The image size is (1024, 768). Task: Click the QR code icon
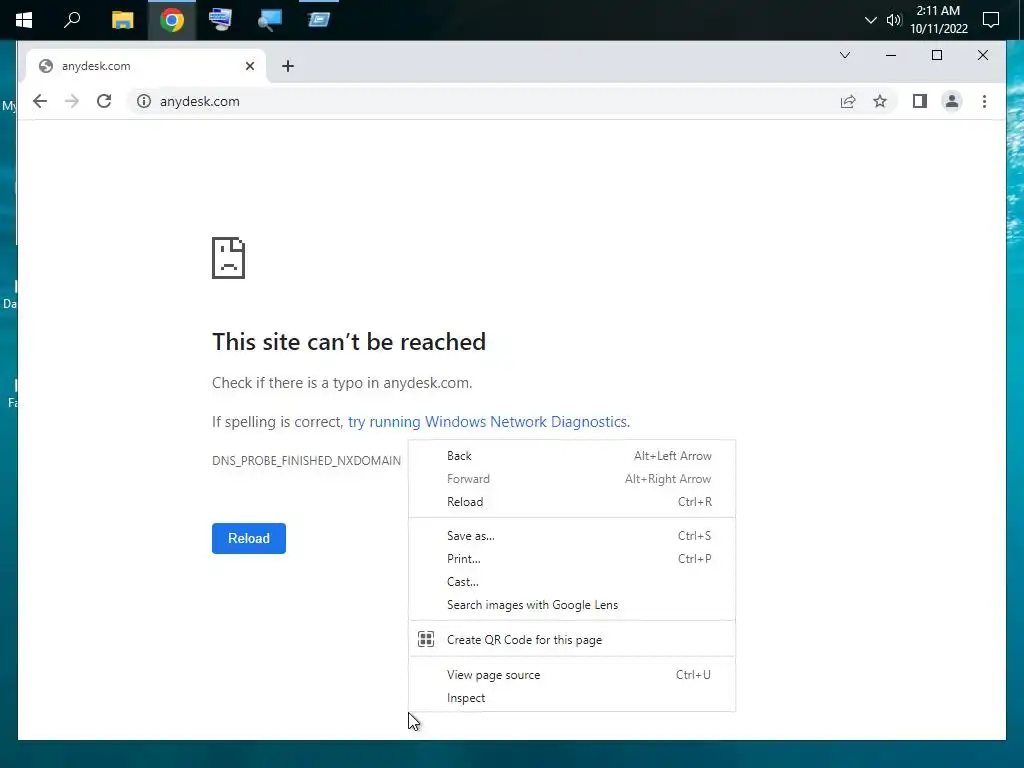(x=426, y=639)
